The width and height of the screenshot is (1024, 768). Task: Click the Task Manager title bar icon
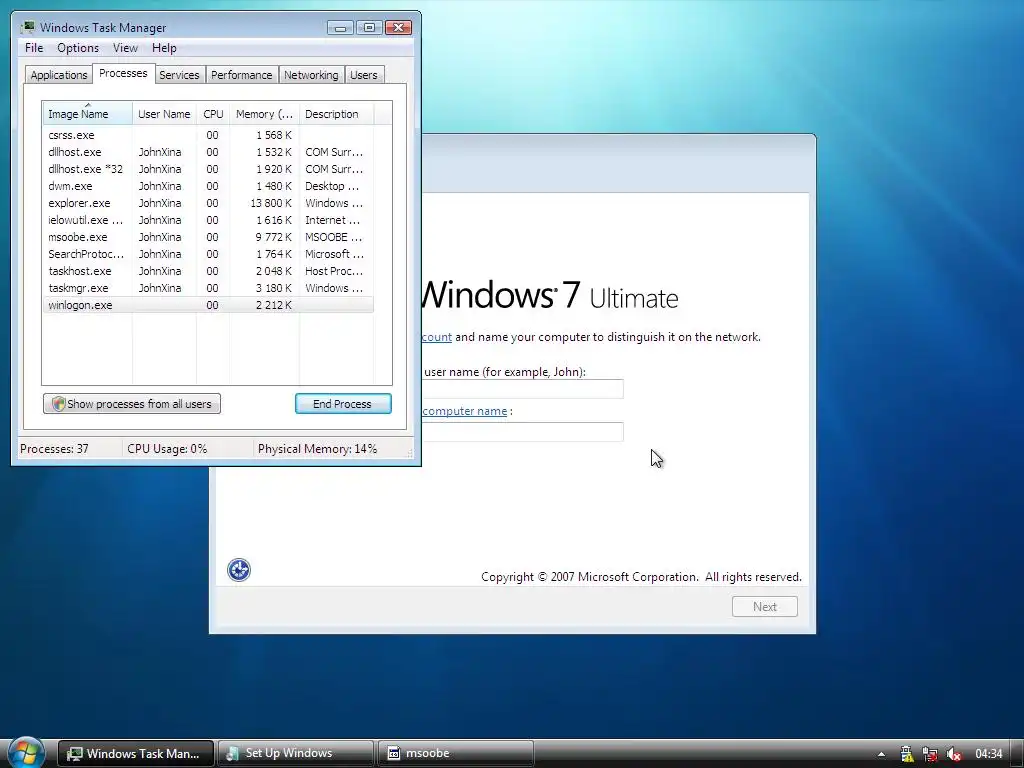(x=27, y=27)
